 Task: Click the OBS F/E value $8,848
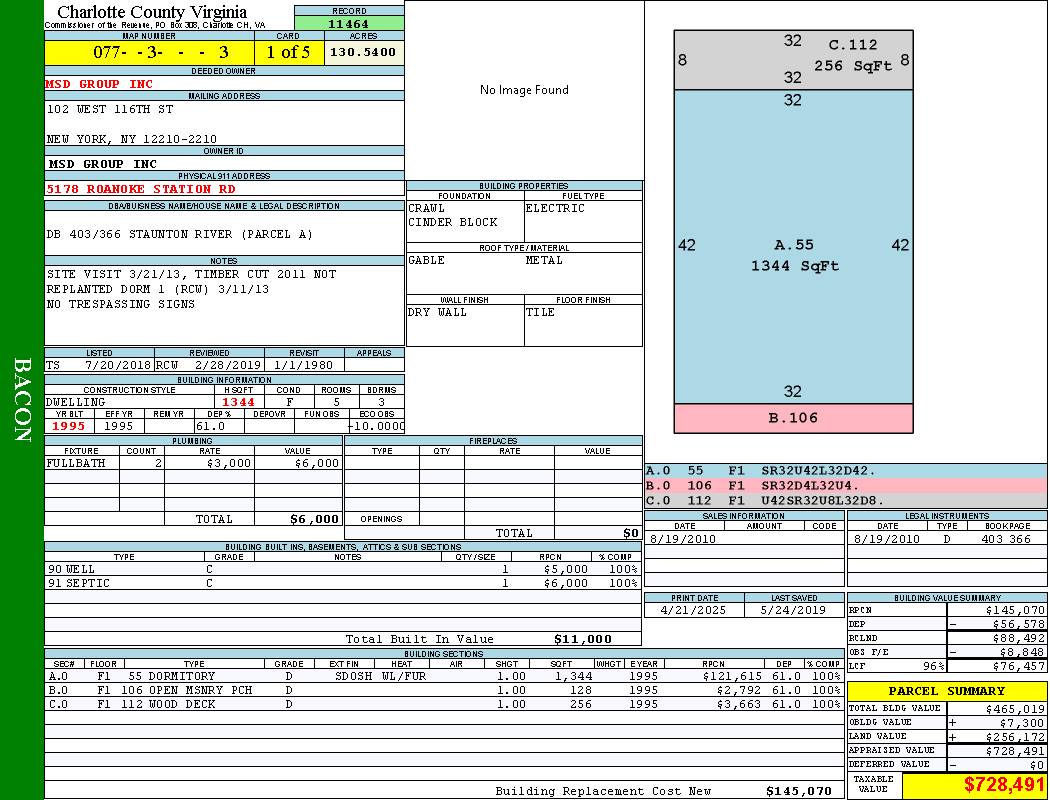pos(1022,653)
